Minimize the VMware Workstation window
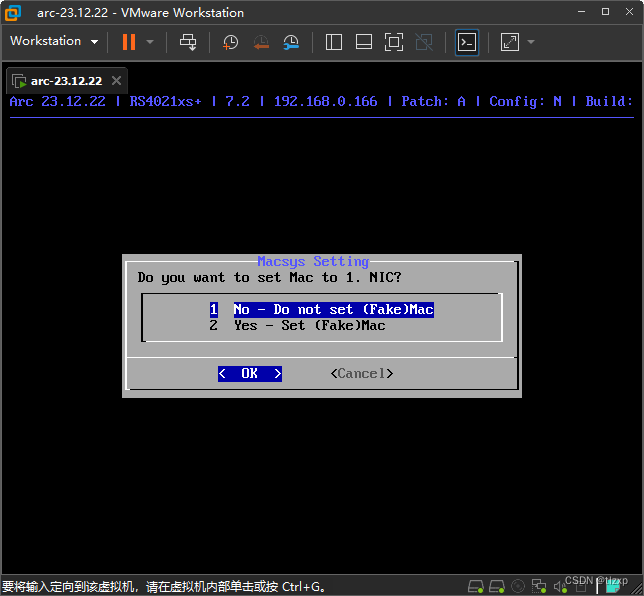644x596 pixels. 581,12
